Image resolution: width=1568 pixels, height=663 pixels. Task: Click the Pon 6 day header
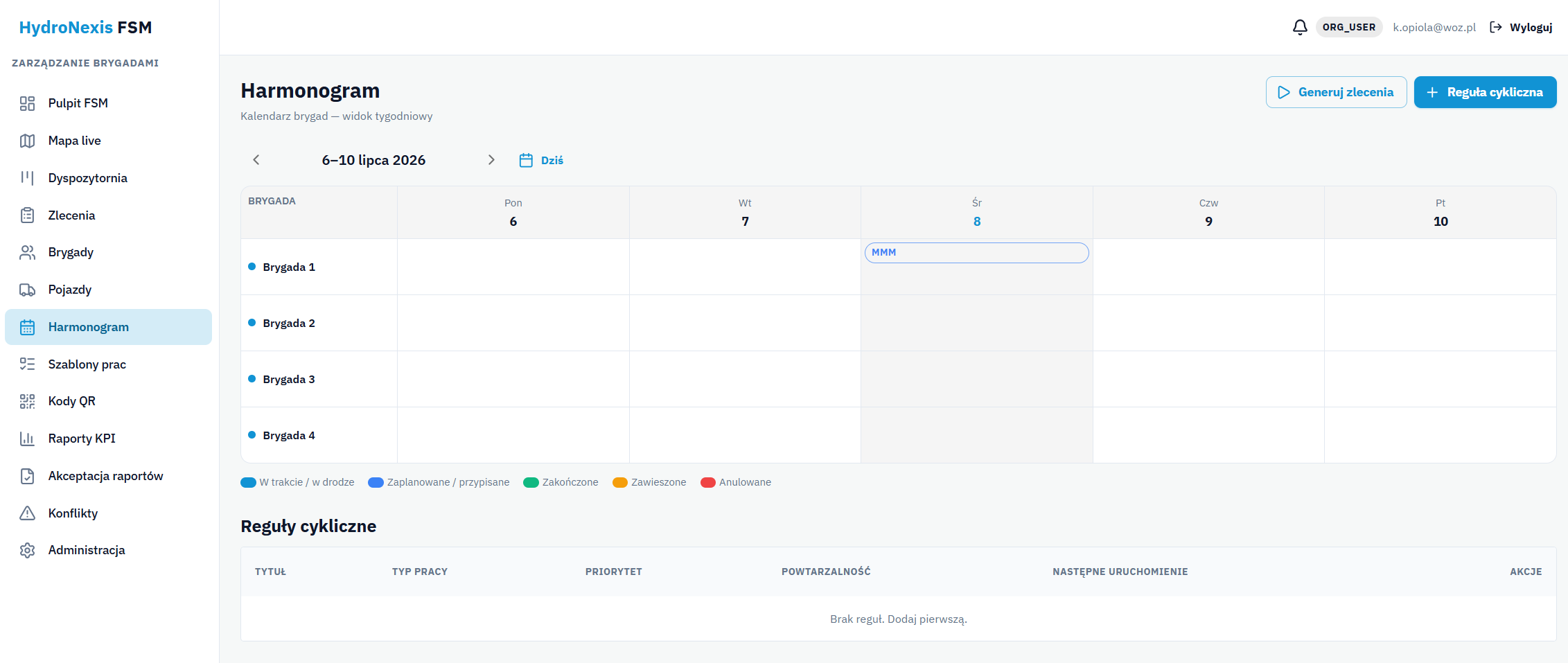[x=513, y=213]
